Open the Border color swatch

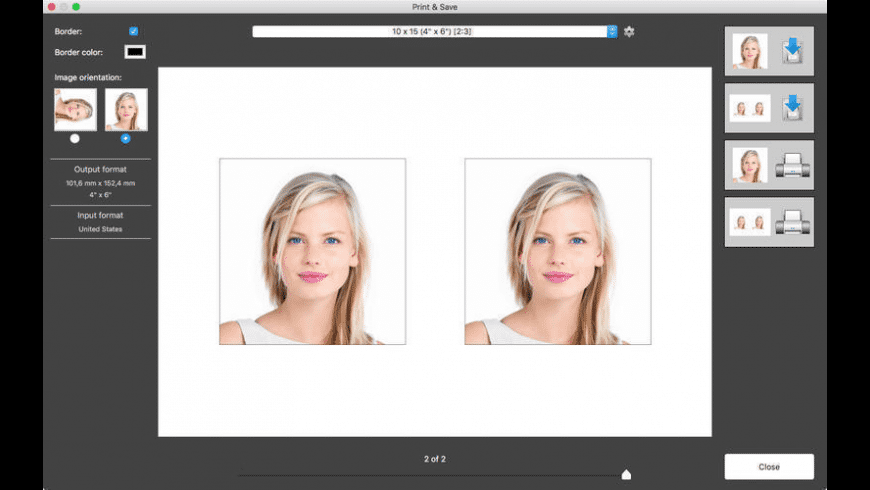tap(135, 52)
